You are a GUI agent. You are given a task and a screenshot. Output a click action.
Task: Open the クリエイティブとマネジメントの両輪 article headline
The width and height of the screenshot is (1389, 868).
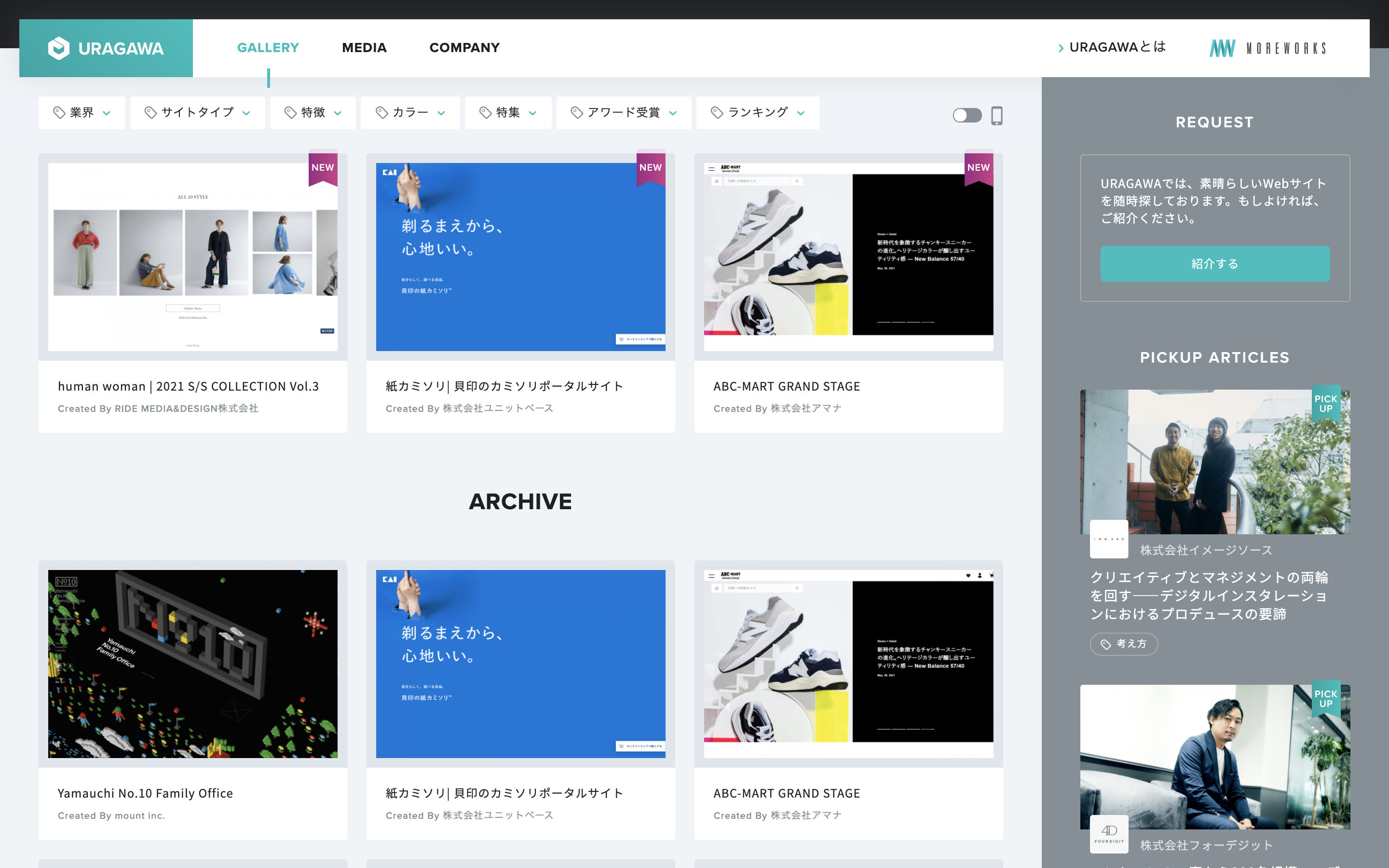tap(1210, 596)
